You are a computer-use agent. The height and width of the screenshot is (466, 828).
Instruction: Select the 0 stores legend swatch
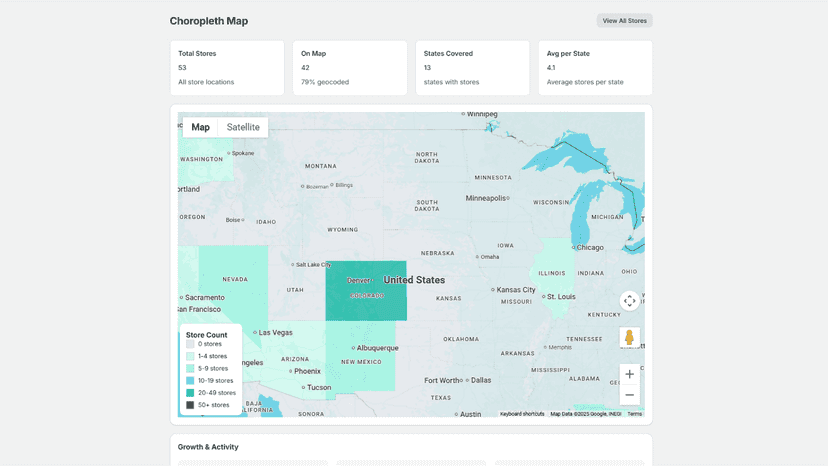point(190,344)
